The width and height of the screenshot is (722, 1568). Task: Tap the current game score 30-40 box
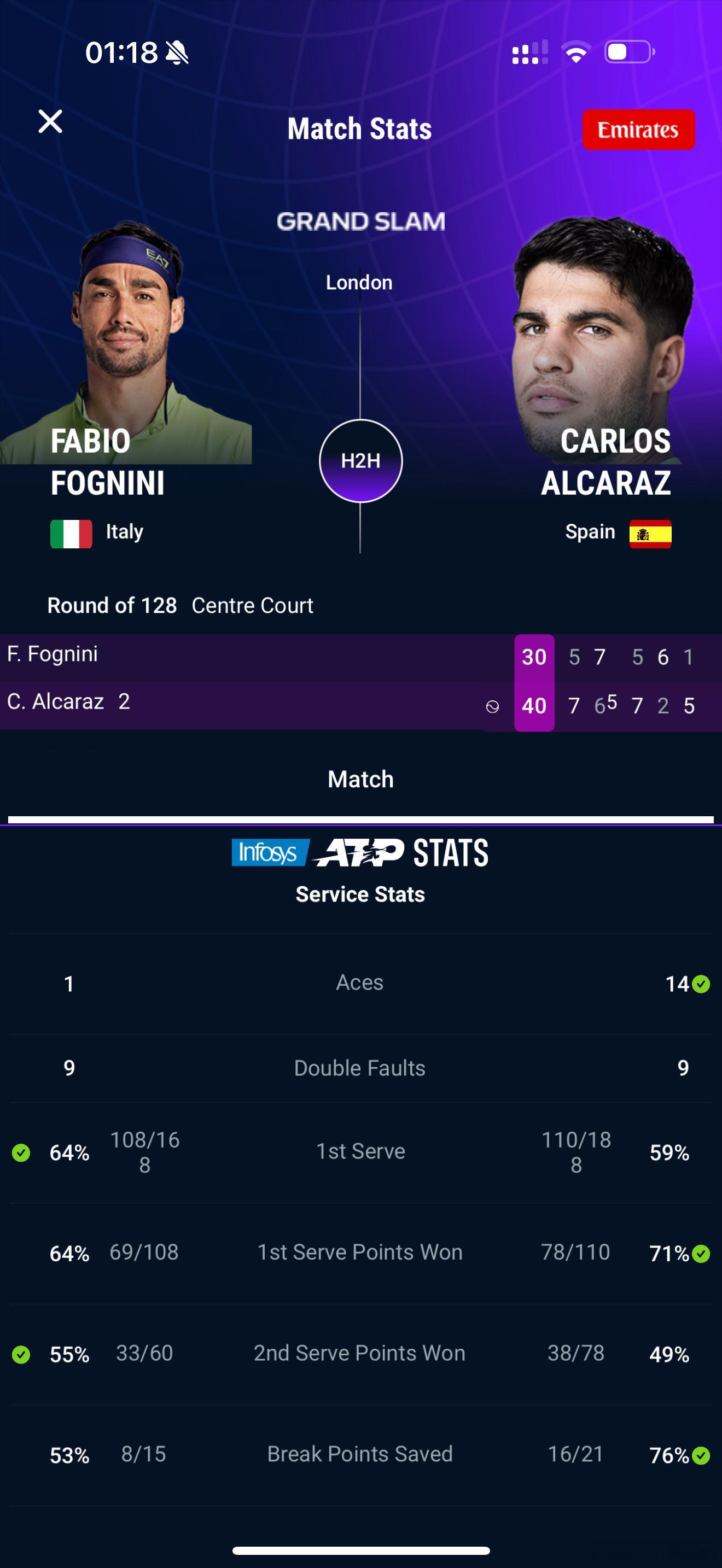[534, 682]
